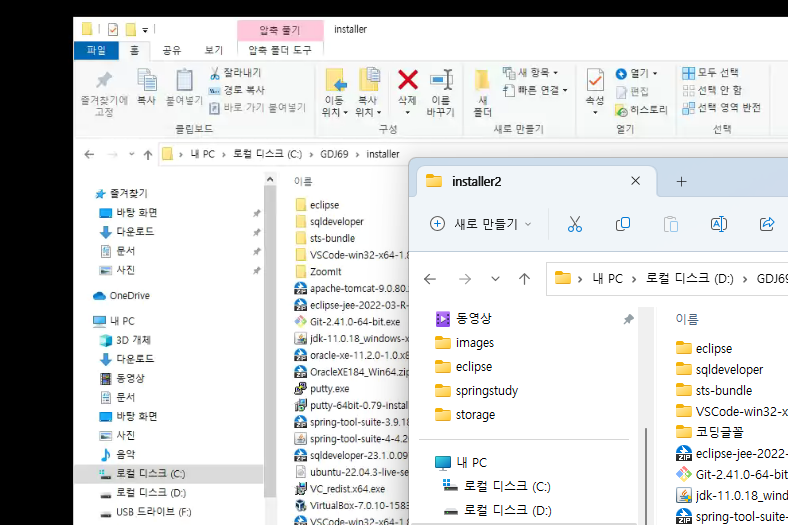Click the Share icon in installer2 toolbar

pos(767,224)
